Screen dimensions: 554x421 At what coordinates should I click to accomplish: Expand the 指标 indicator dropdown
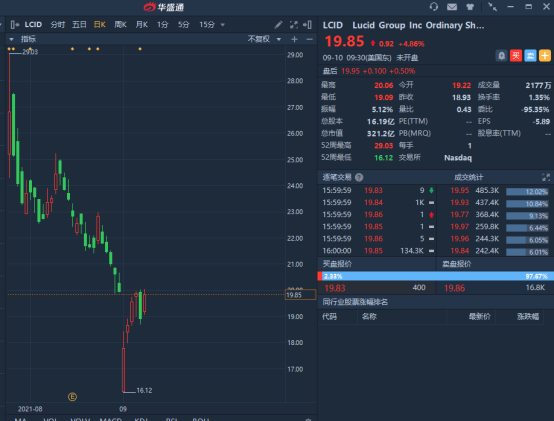coord(11,39)
